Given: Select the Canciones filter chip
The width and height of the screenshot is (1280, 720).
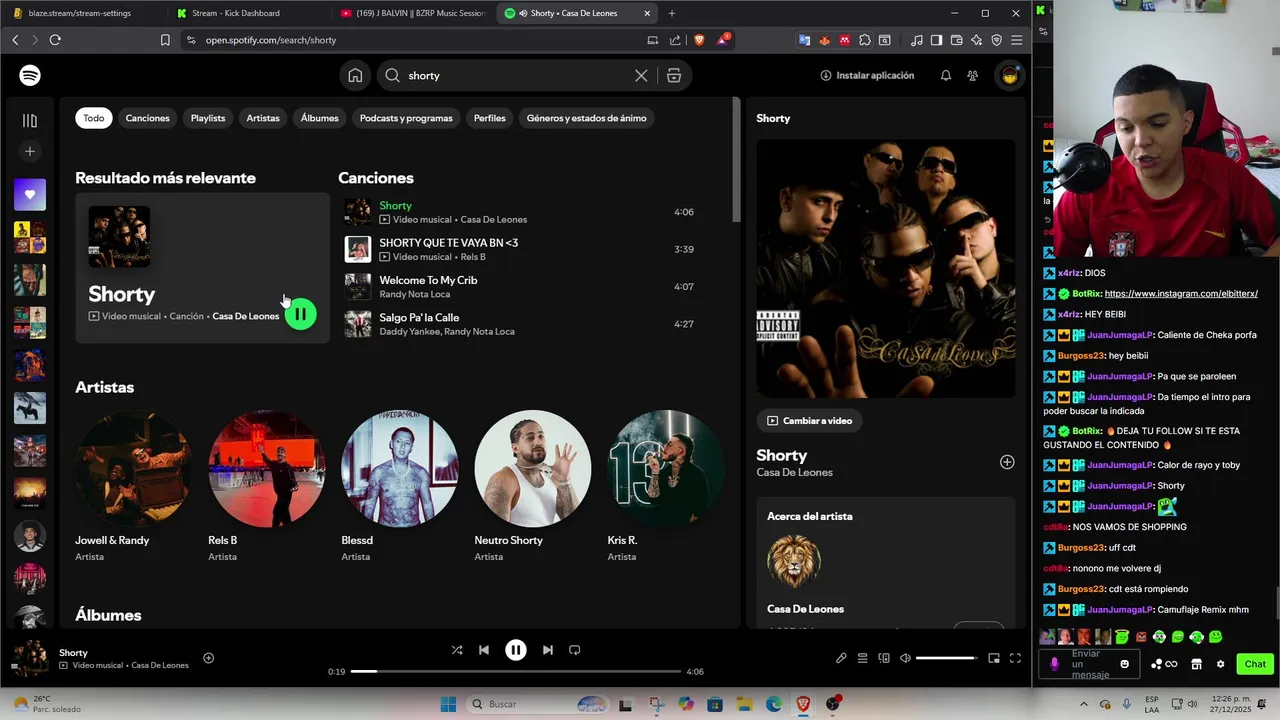Looking at the screenshot, I should tap(148, 118).
